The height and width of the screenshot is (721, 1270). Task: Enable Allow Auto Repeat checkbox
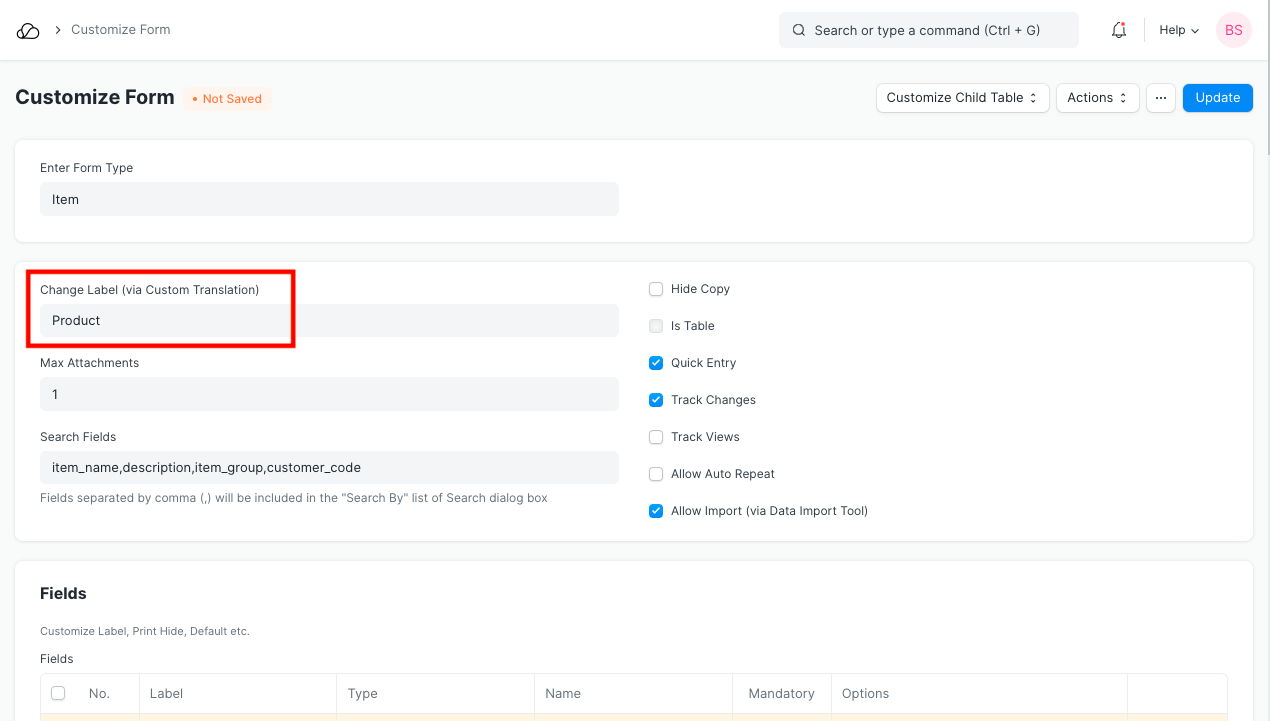656,474
